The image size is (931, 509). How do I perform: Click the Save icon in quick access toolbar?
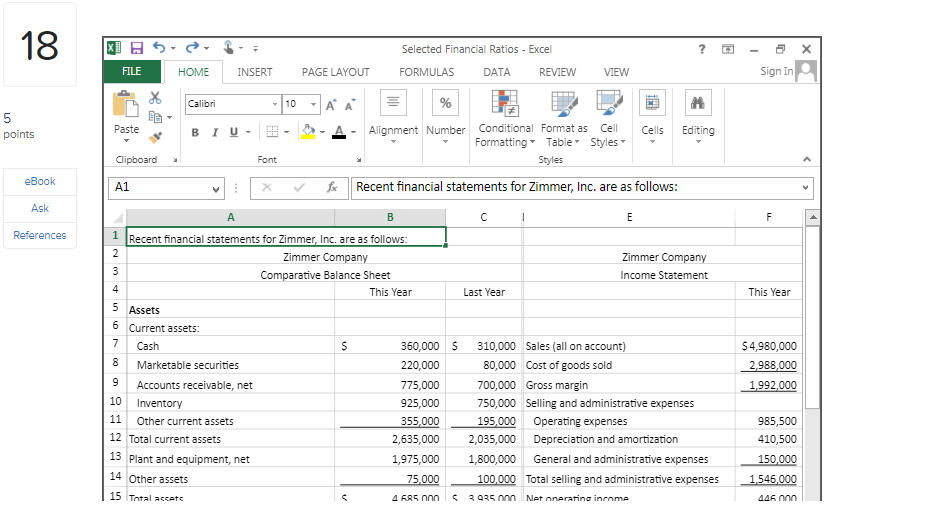137,48
